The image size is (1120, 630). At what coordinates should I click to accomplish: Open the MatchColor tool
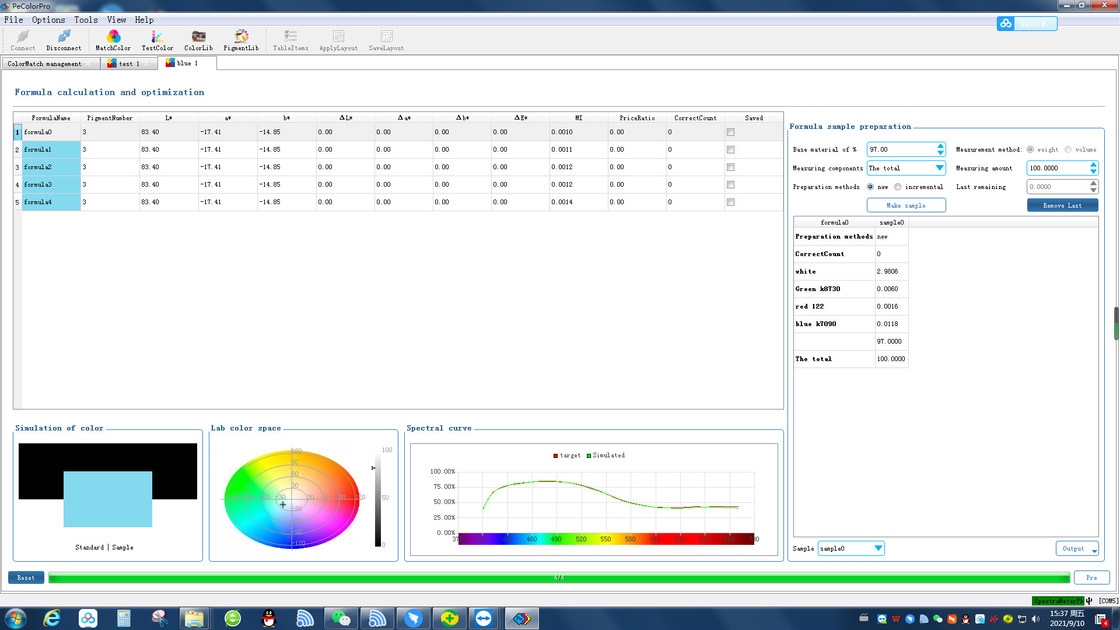click(x=113, y=40)
